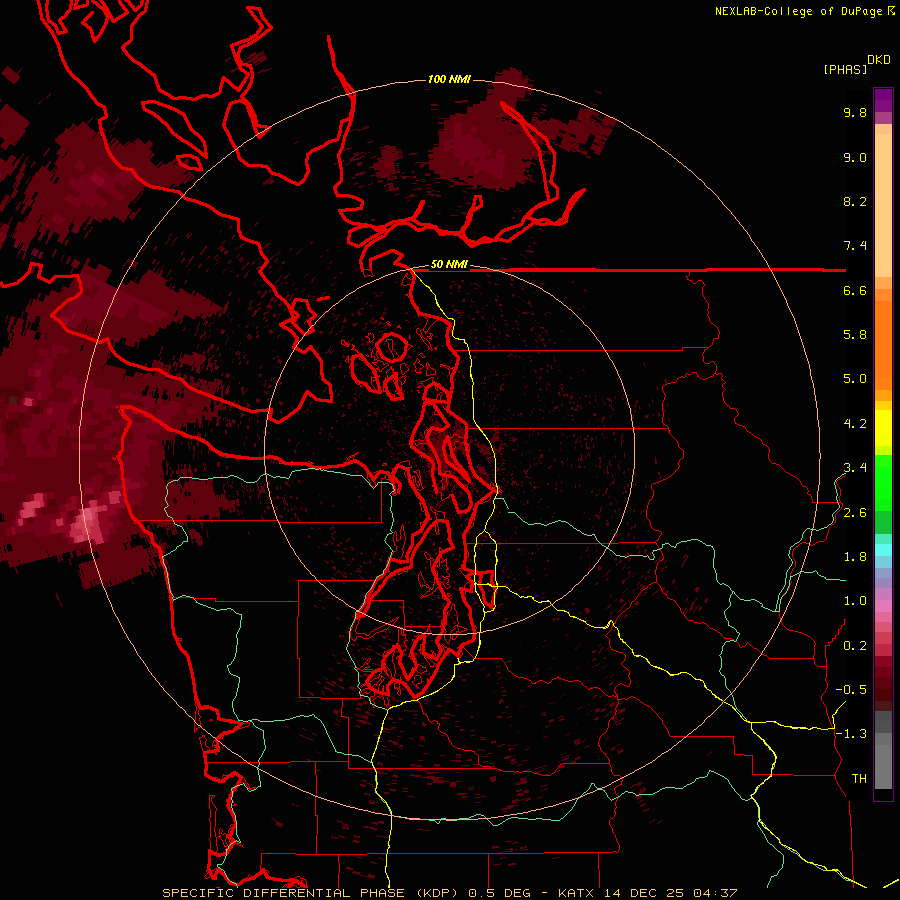
Task: Pick the bright green color bar segment
Action: (883, 482)
